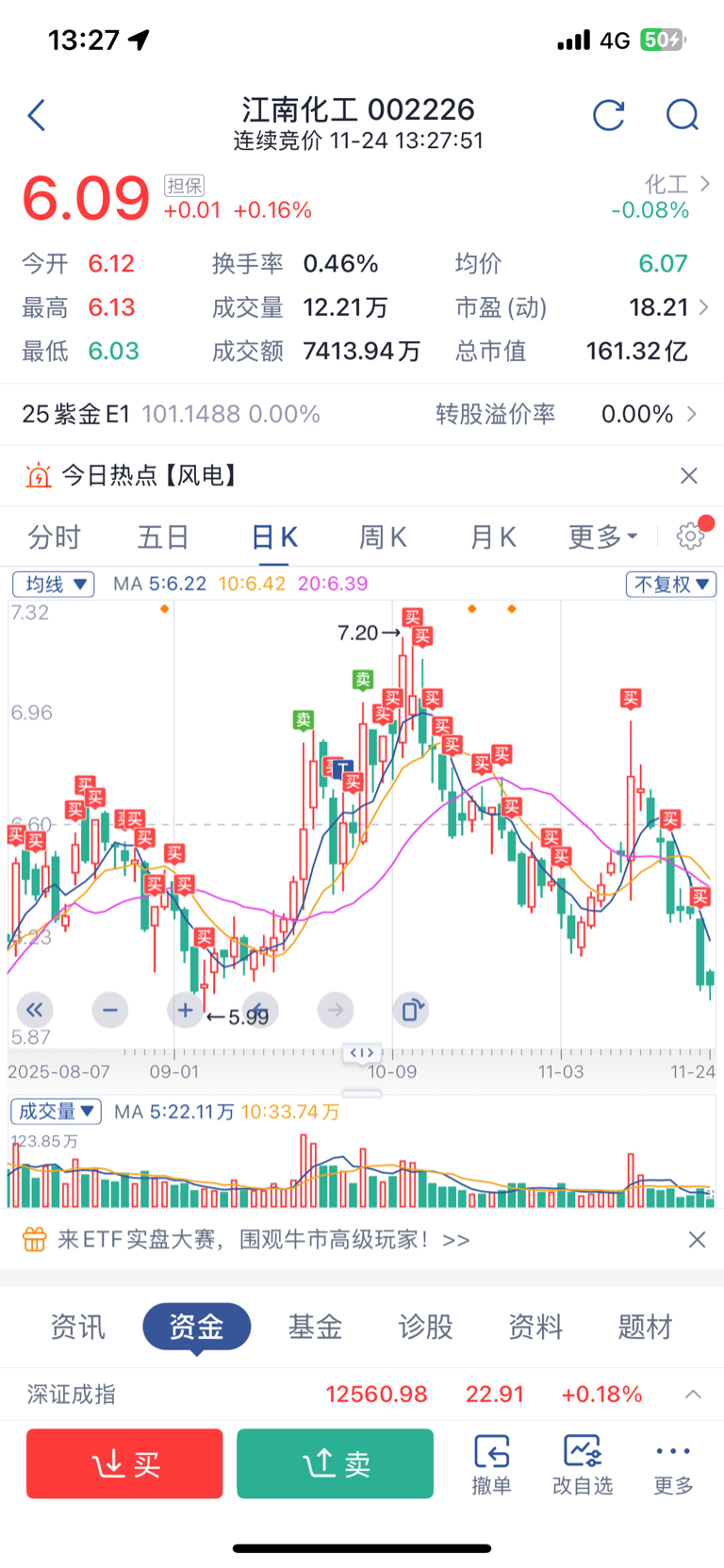Open the 成交量 indicator dropdown

(56, 1112)
